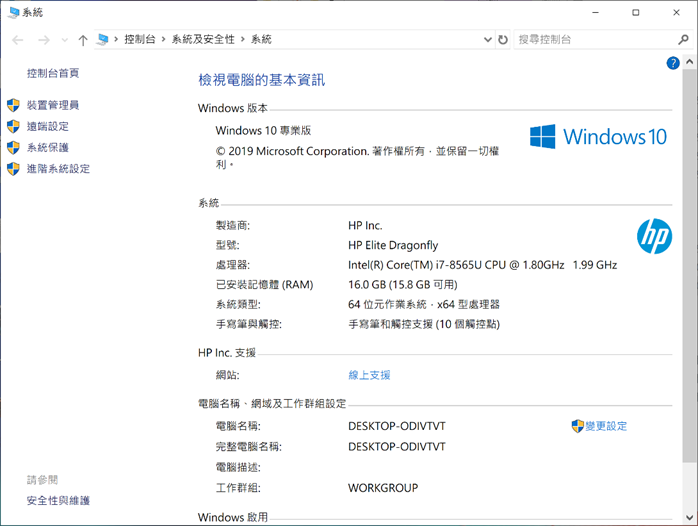698x526 pixels.
Task: Click the scrollbar down arrow
Action: click(x=690, y=518)
